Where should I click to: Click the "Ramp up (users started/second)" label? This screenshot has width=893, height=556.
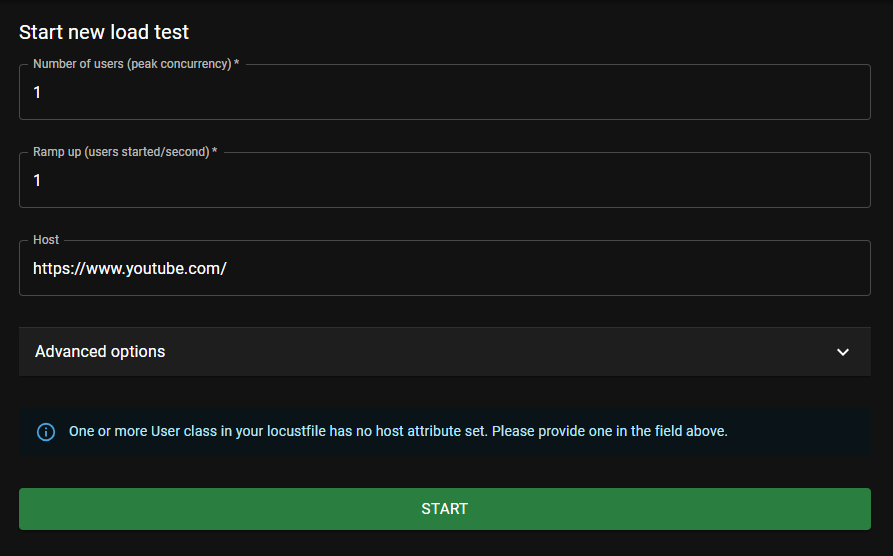tap(121, 152)
